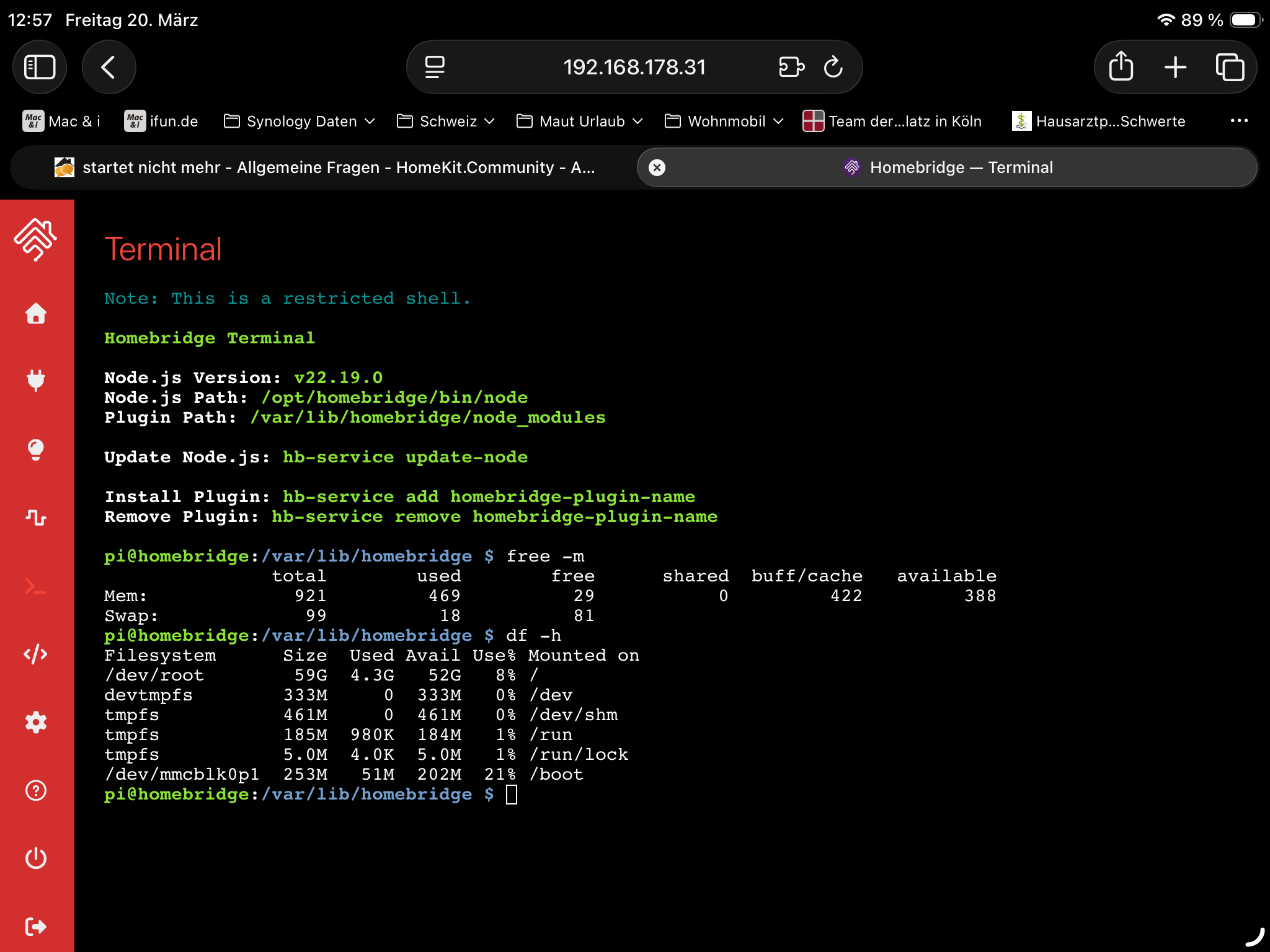
Task: Open Accessories lightbulb icon in sidebar
Action: pos(36,449)
